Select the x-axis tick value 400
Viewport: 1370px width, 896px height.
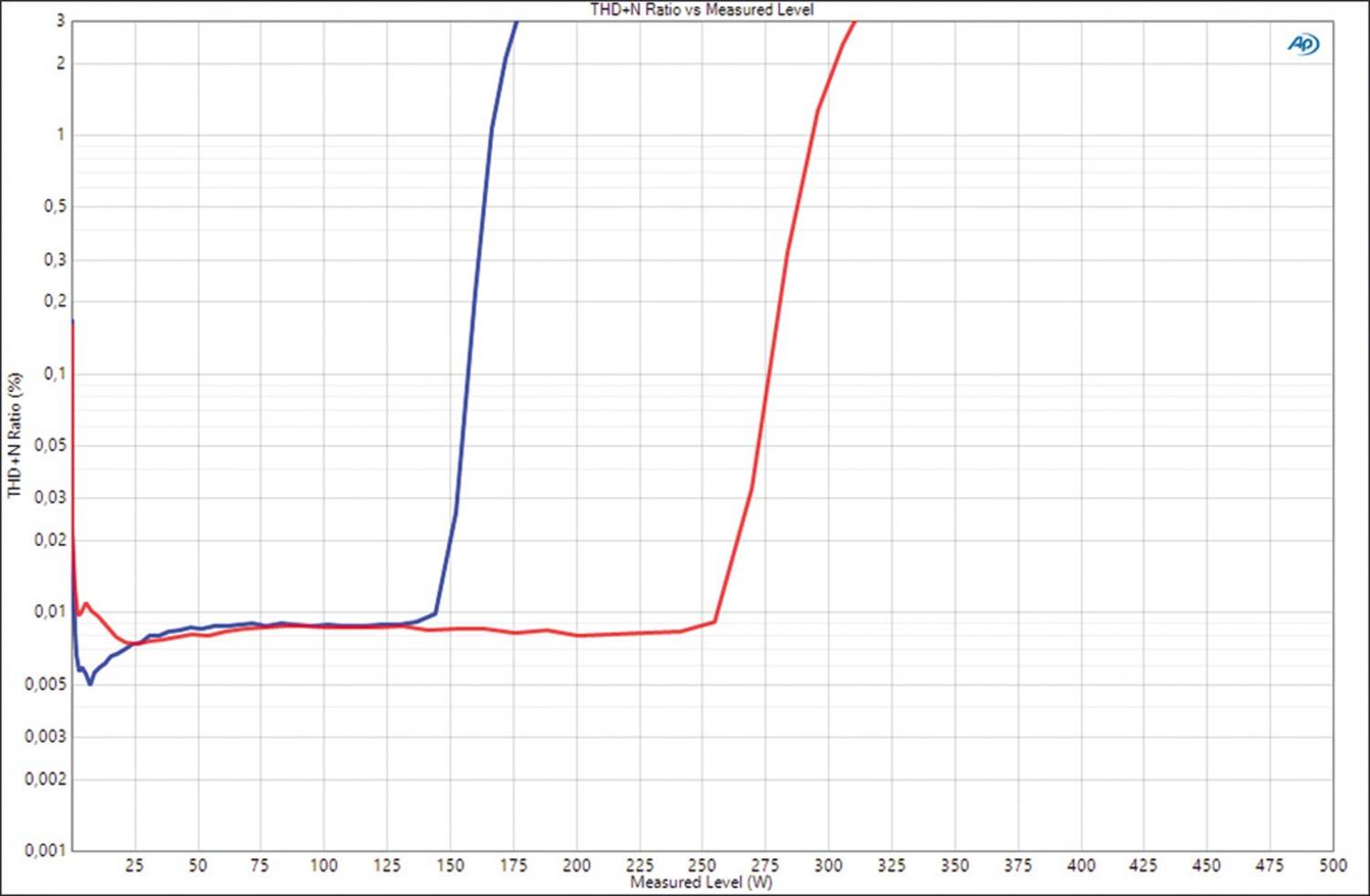pyautogui.click(x=1081, y=865)
